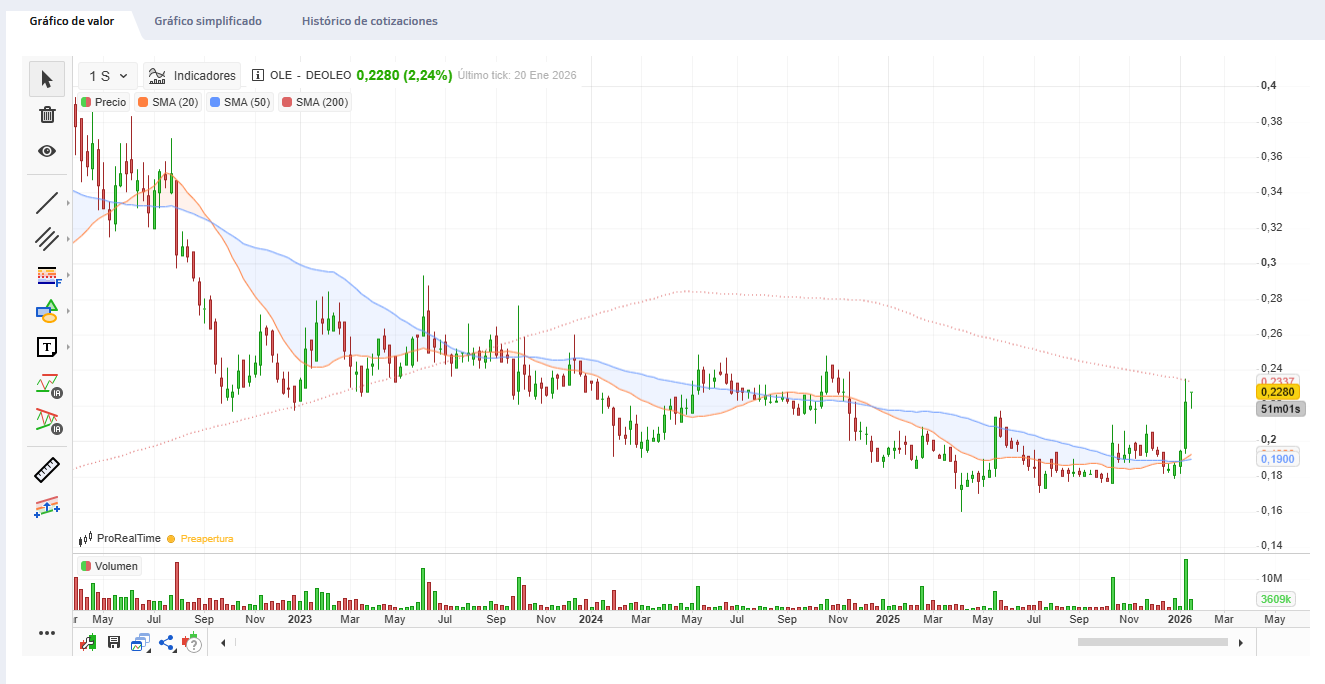Click the Último tick: 20 Ene 2026 text
Image resolution: width=1325 pixels, height=684 pixels.
tap(517, 75)
